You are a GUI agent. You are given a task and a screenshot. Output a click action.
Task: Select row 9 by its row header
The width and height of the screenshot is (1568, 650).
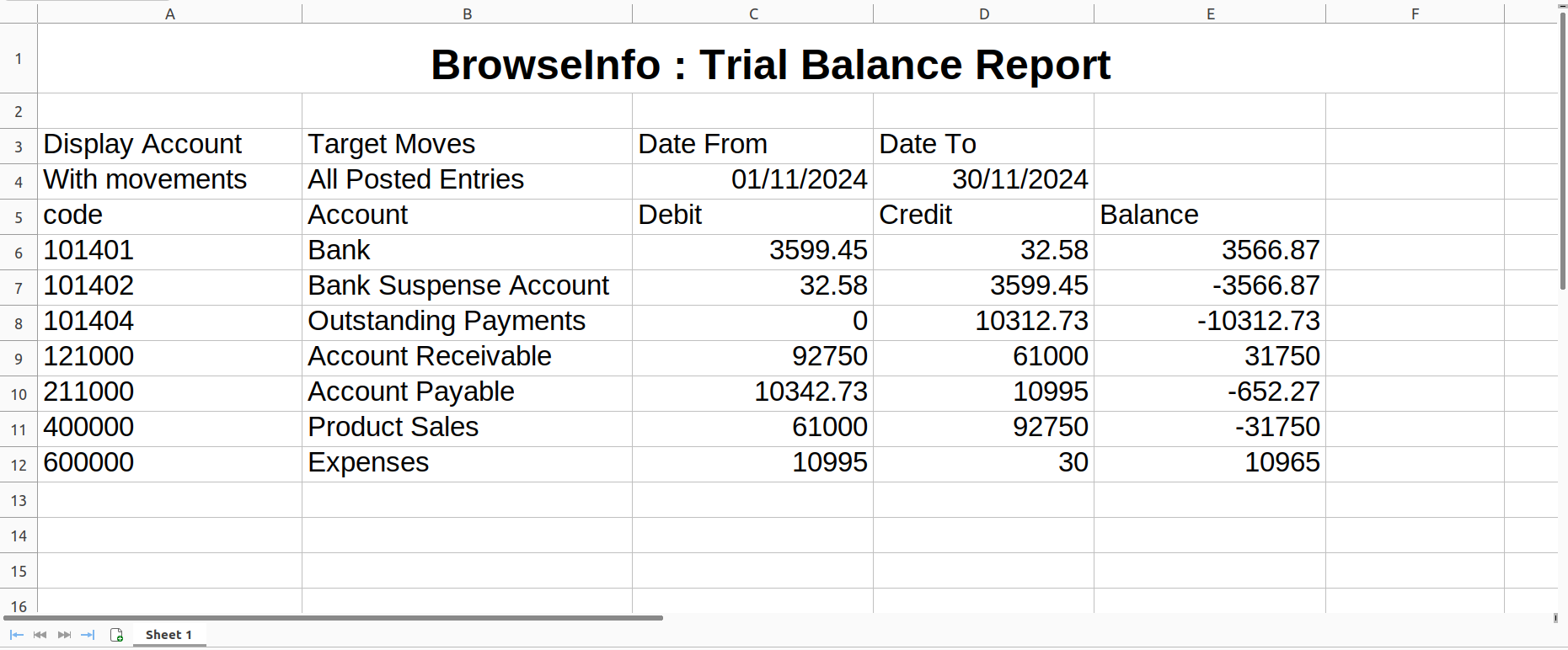(19, 358)
